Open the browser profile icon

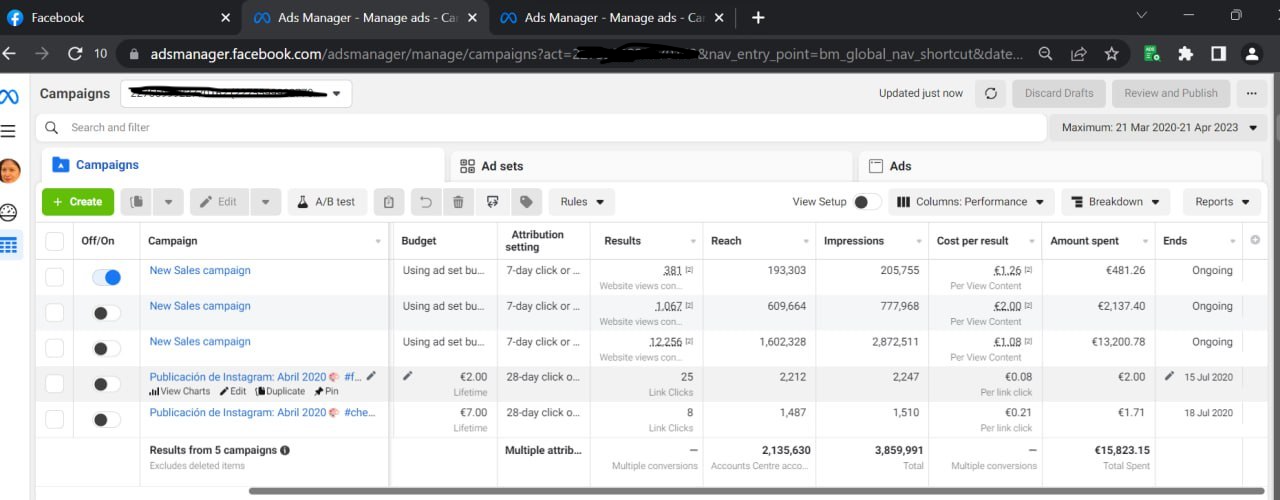[x=1251, y=54]
